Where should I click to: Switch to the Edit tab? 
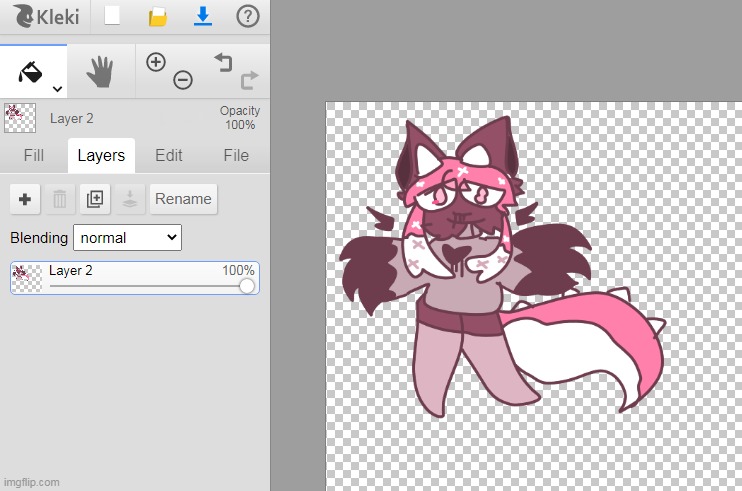pyautogui.click(x=169, y=155)
